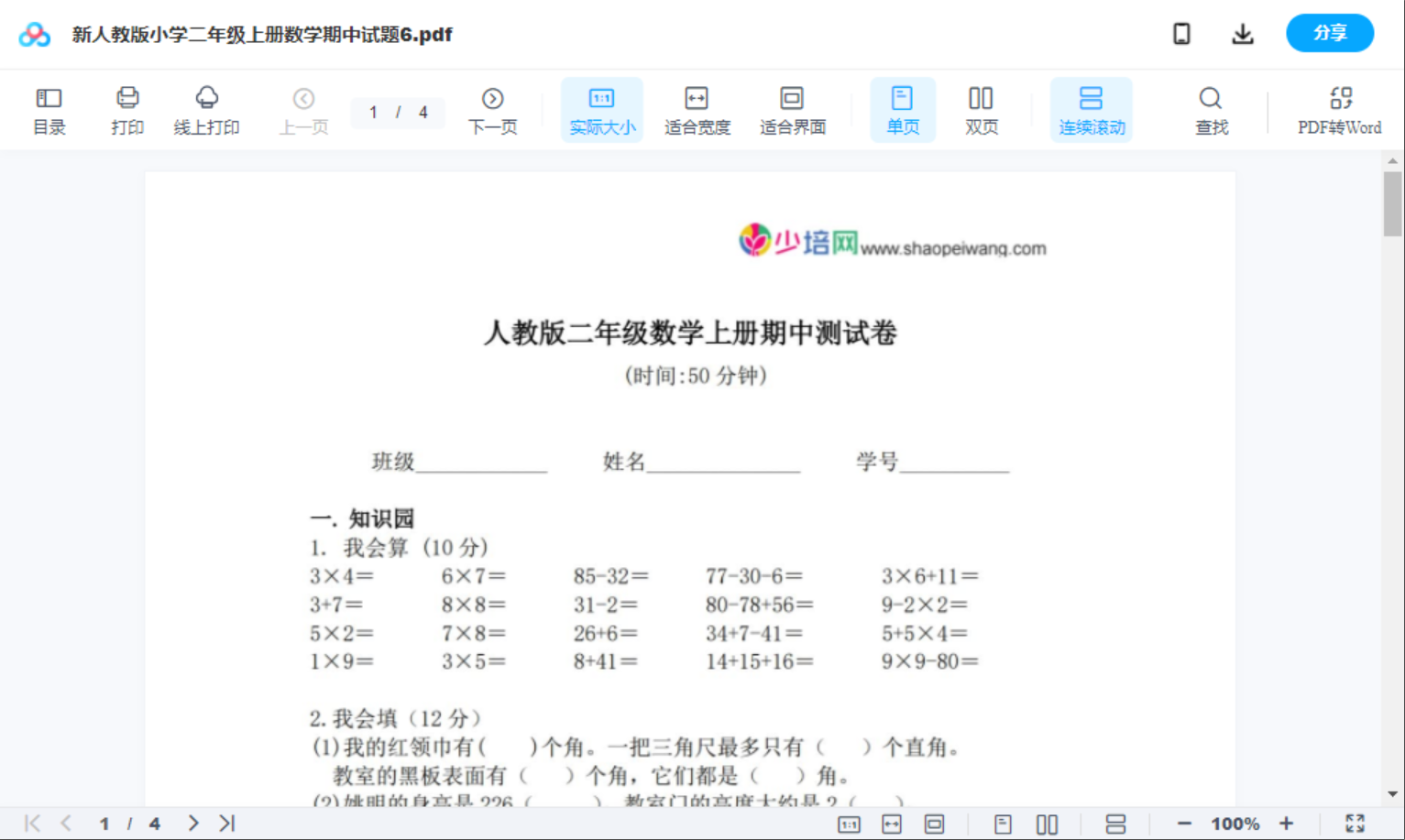
Task: Open the 目录 table of contents panel
Action: point(49,109)
